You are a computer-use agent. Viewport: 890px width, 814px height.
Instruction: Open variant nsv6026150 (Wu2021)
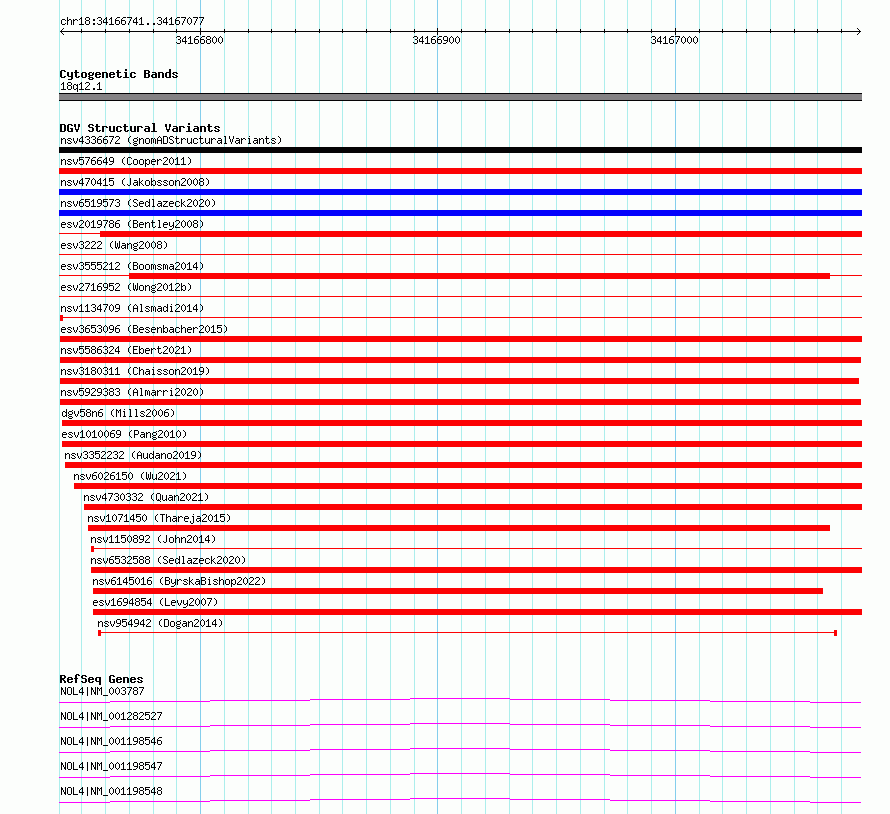point(130,476)
